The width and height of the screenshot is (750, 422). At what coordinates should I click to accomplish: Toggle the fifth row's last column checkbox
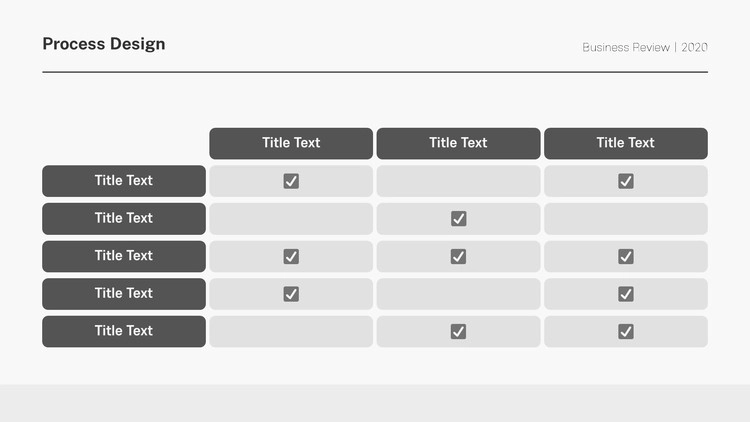coord(626,331)
